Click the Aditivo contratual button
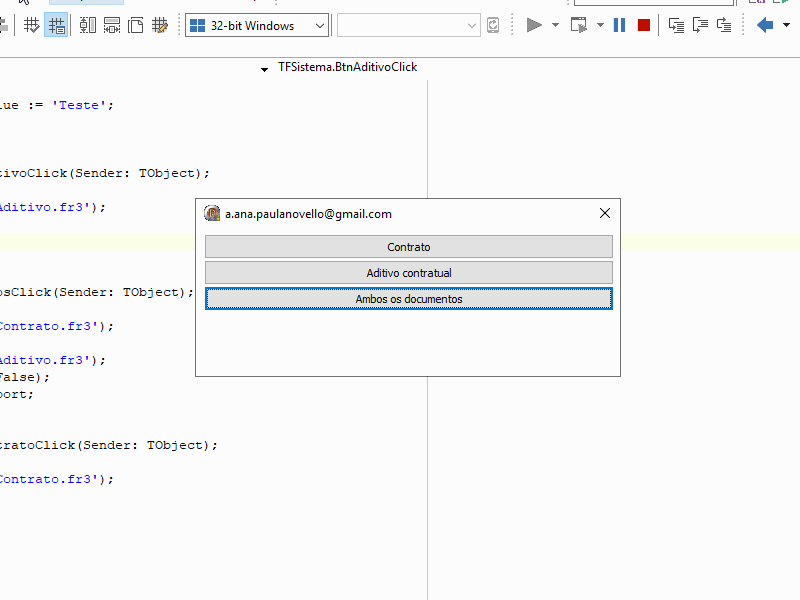This screenshot has height=600, width=800. [409, 273]
